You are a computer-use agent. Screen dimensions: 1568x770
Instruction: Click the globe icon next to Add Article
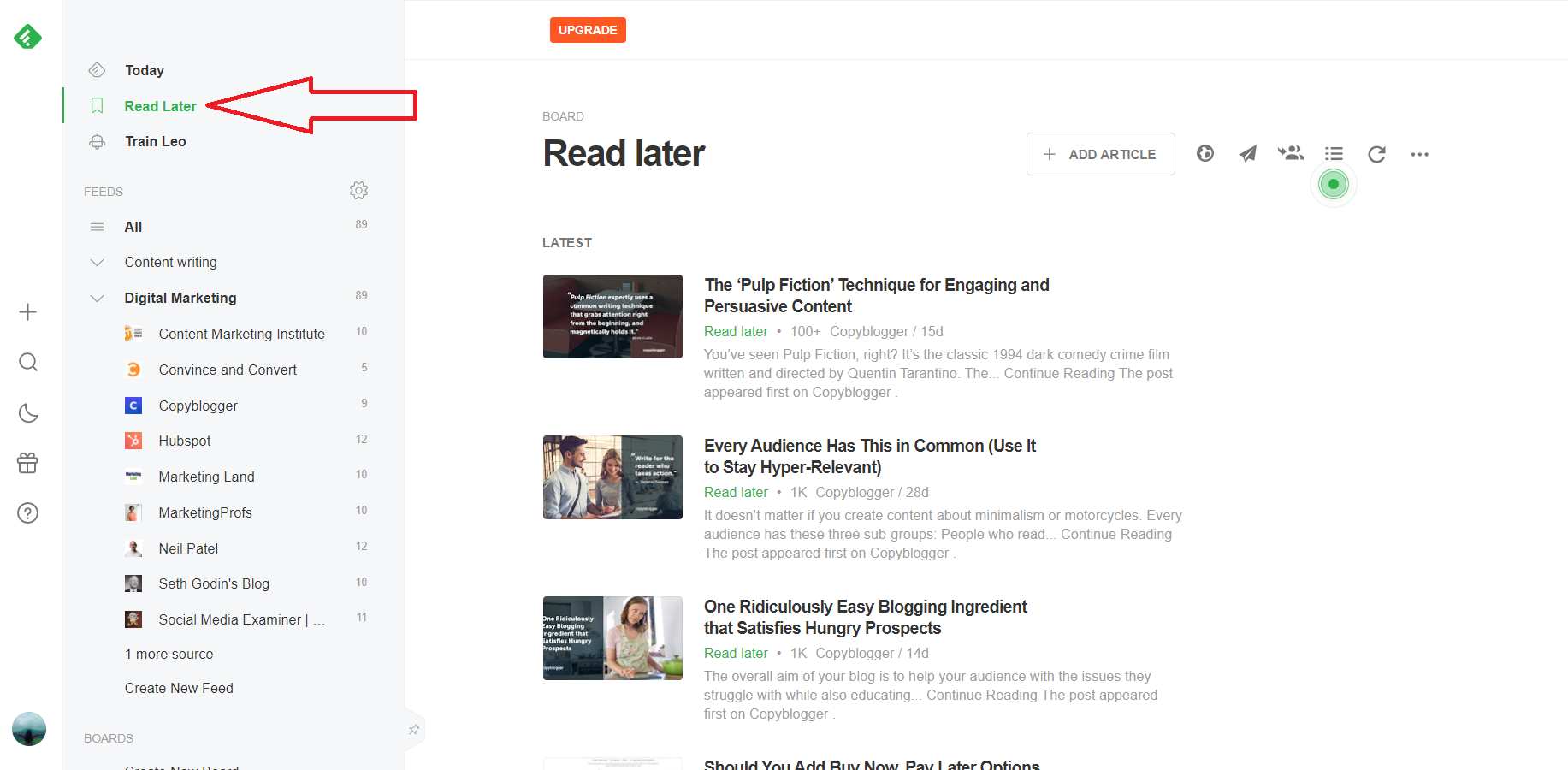click(1205, 154)
